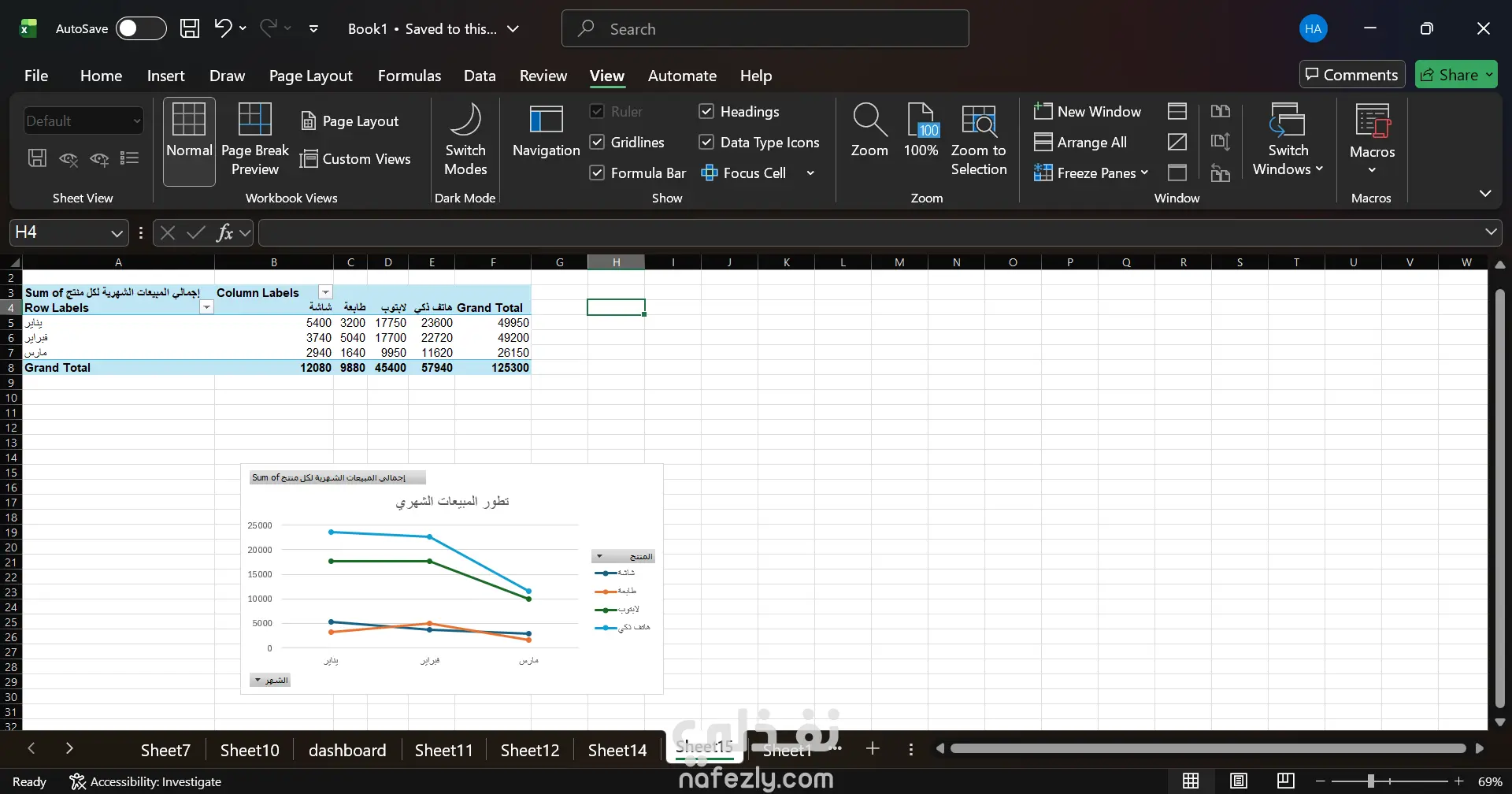Click the Search box
1512x794 pixels.
765,28
